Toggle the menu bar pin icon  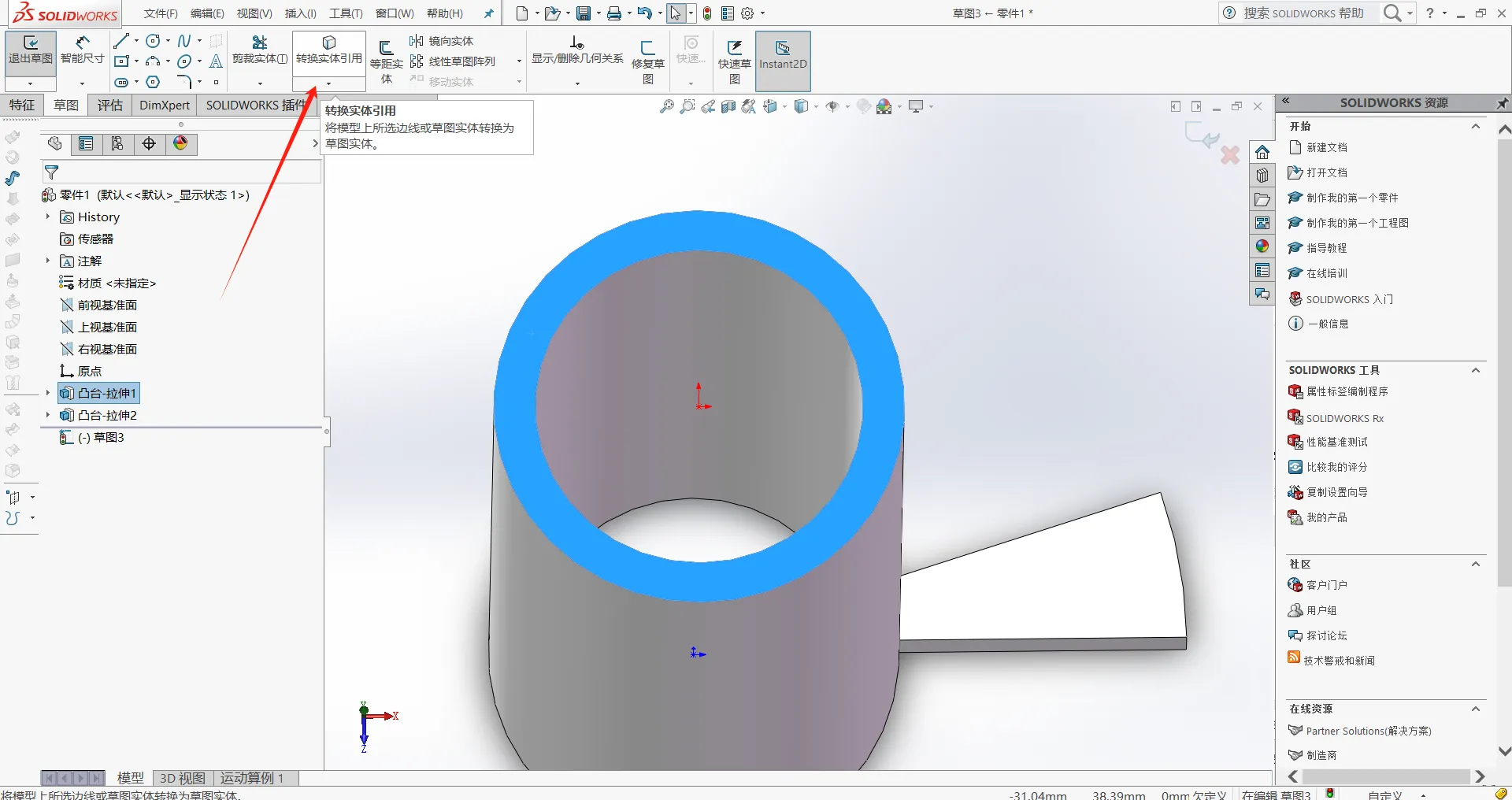pyautogui.click(x=489, y=13)
